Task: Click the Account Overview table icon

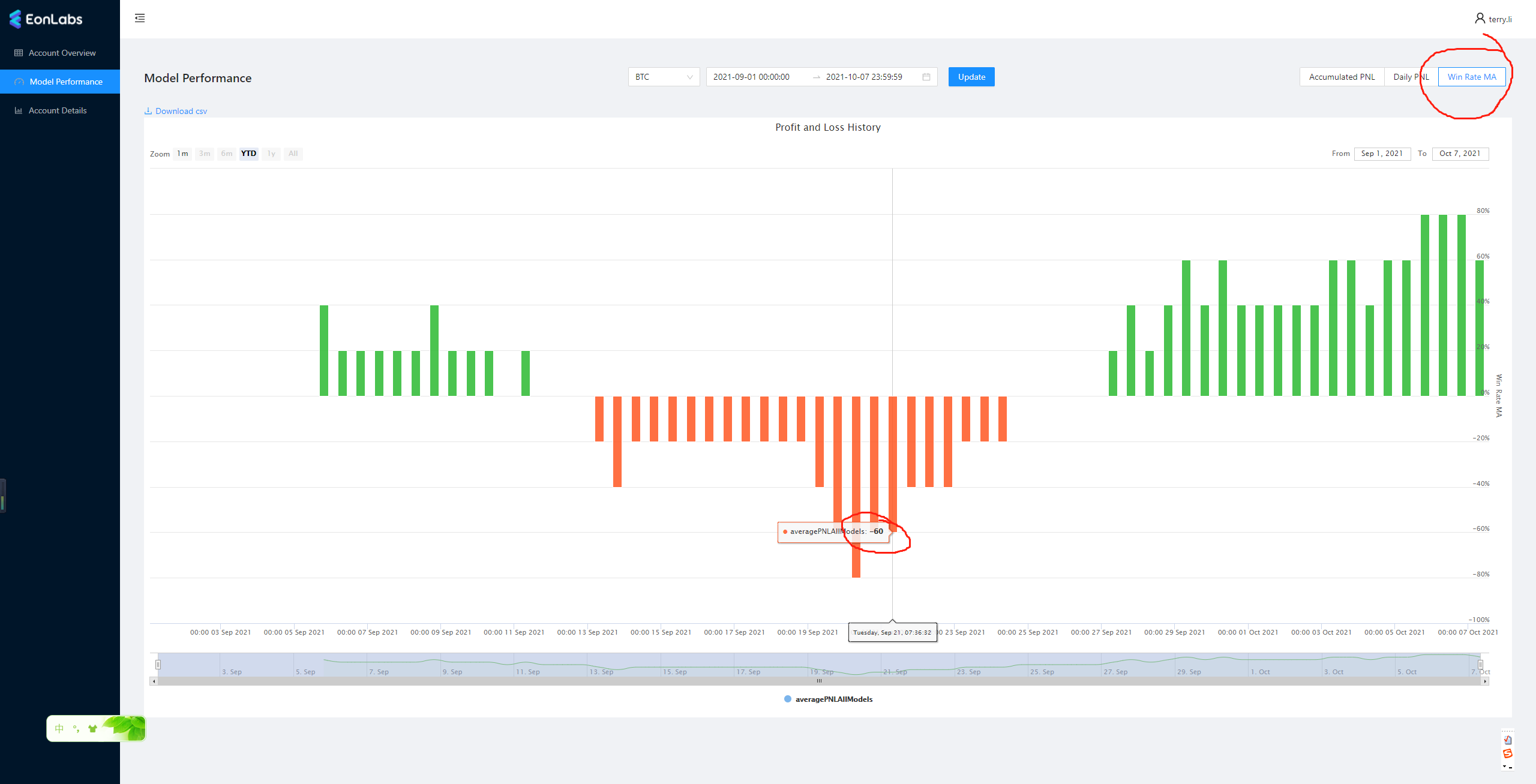Action: (19, 53)
